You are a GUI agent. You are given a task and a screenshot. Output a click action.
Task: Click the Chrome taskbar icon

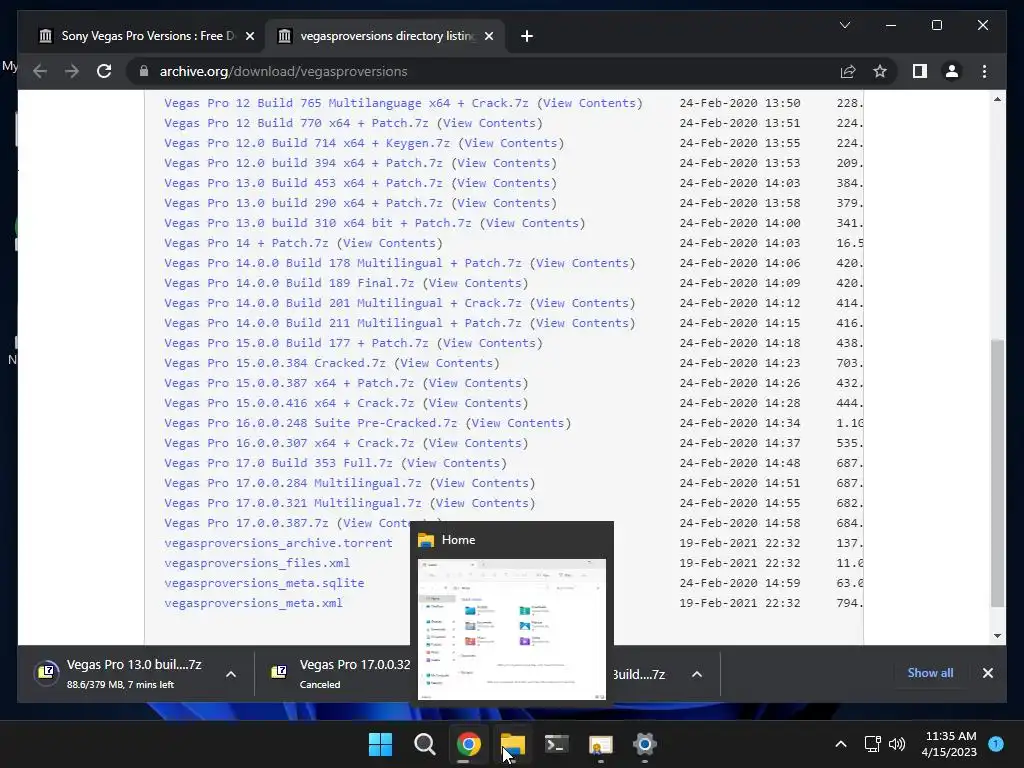click(469, 744)
